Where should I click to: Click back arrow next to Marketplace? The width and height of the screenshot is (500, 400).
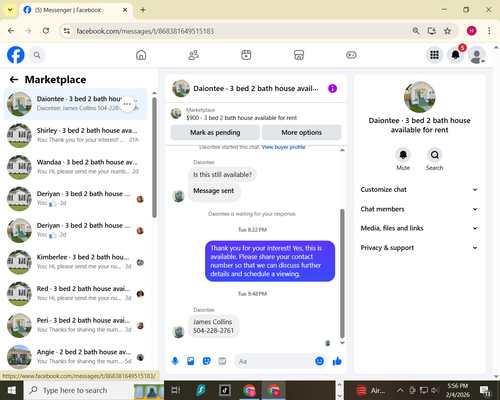[x=14, y=79]
